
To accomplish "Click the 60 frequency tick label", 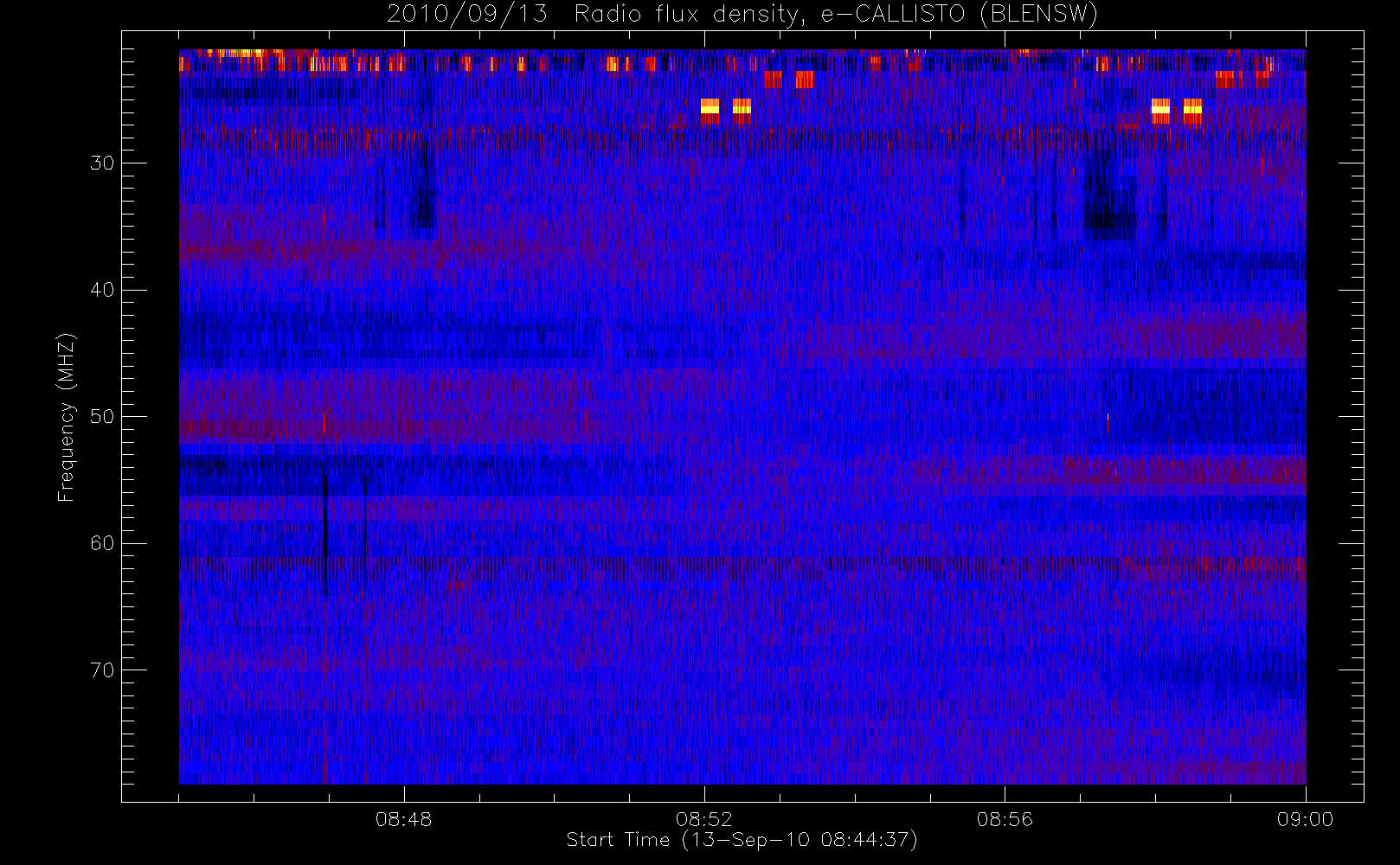I will (x=102, y=543).
